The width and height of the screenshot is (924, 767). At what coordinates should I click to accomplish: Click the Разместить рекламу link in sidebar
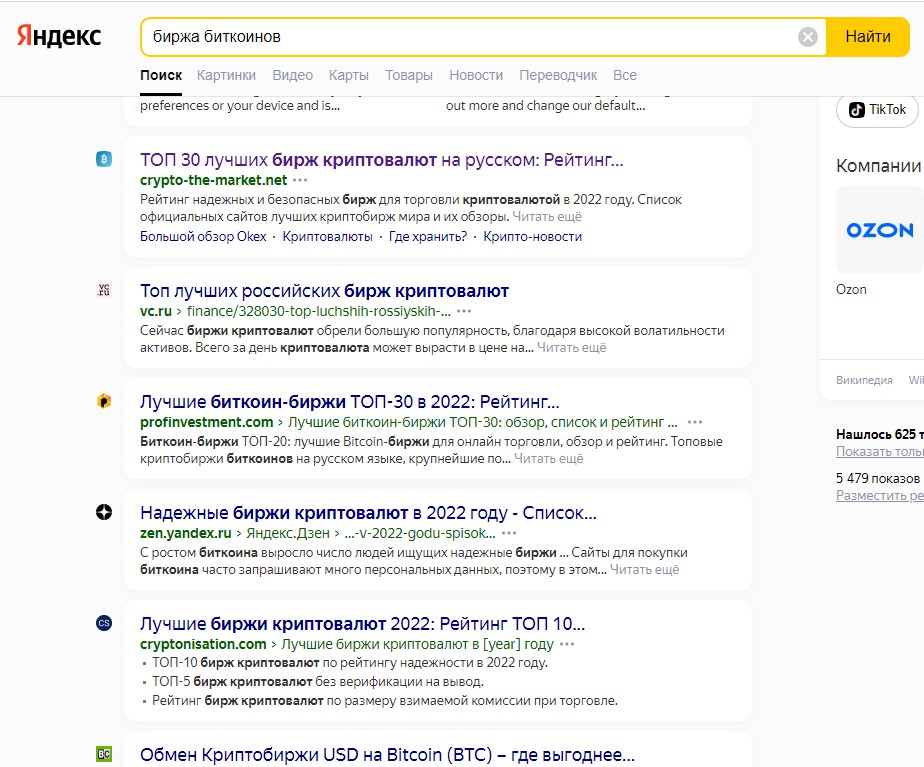click(879, 495)
